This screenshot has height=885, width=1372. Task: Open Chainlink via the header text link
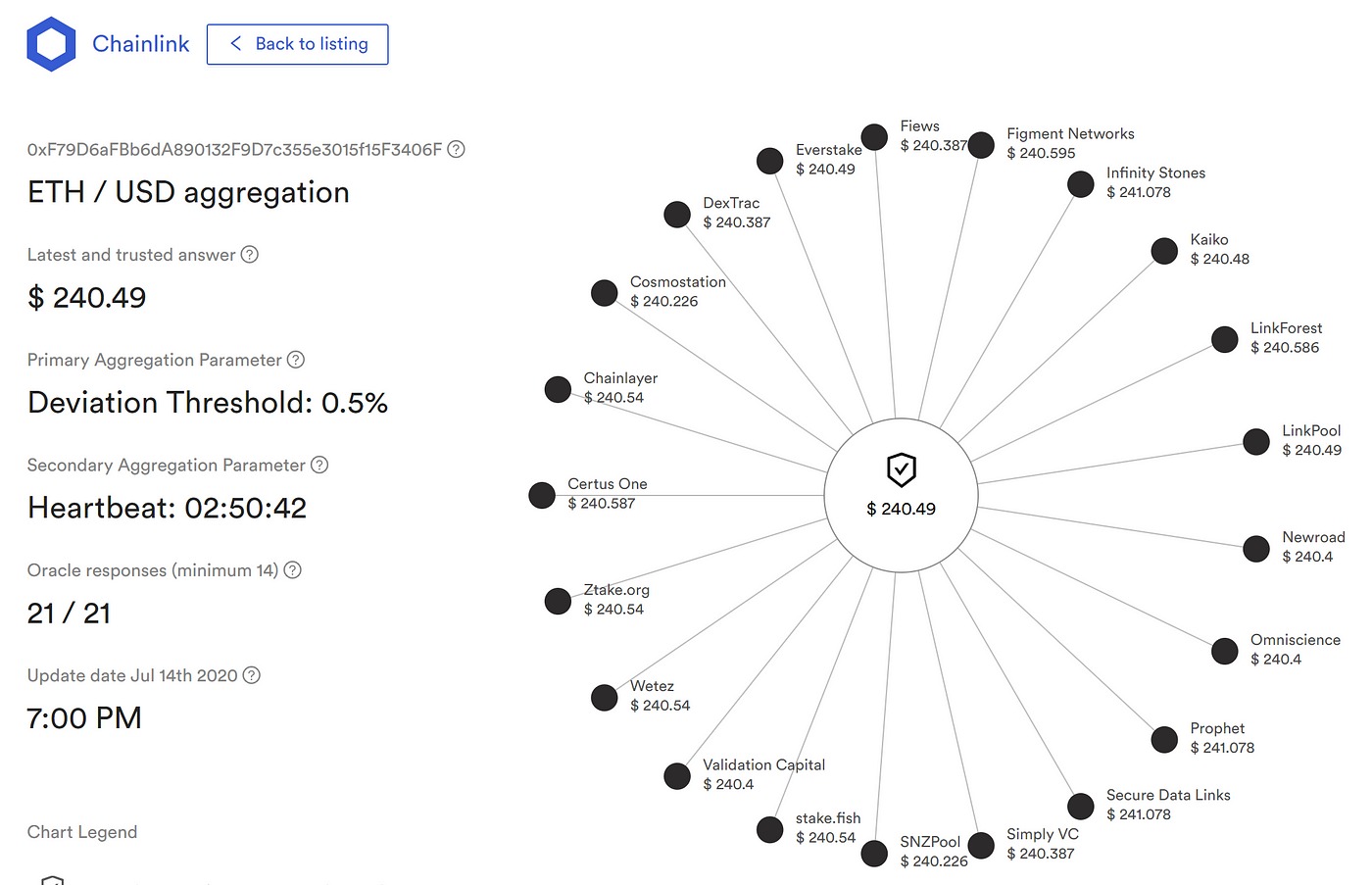coord(140,43)
